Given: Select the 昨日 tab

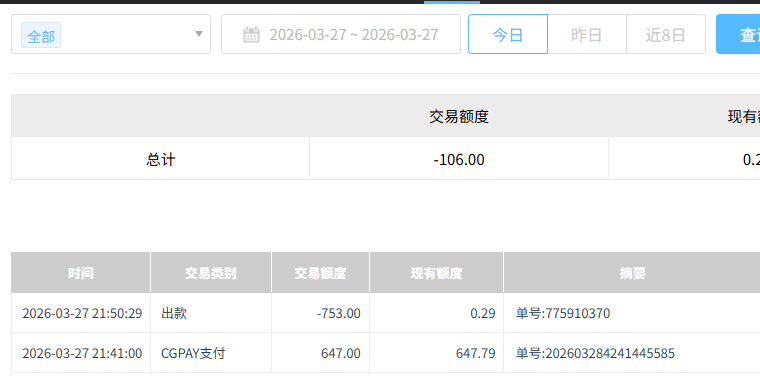Looking at the screenshot, I should 586,34.
